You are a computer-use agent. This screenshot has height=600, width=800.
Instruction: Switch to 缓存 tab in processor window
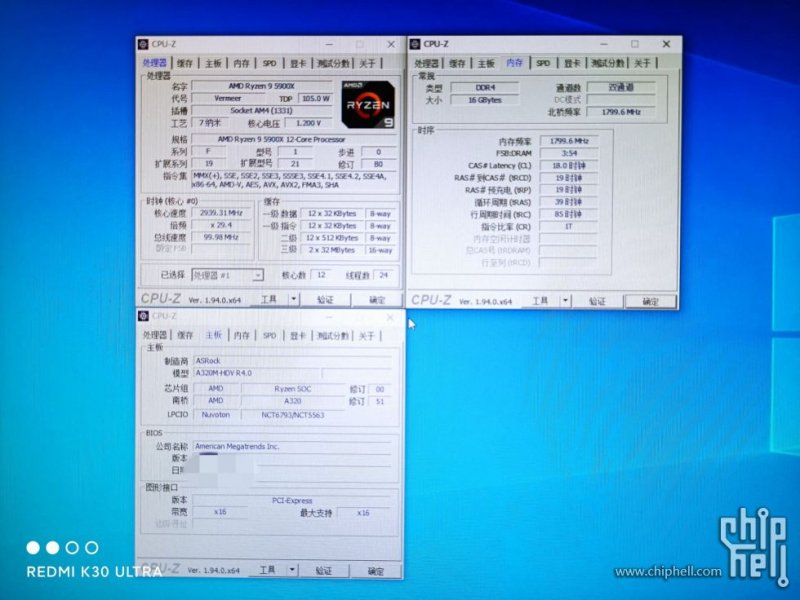click(184, 63)
